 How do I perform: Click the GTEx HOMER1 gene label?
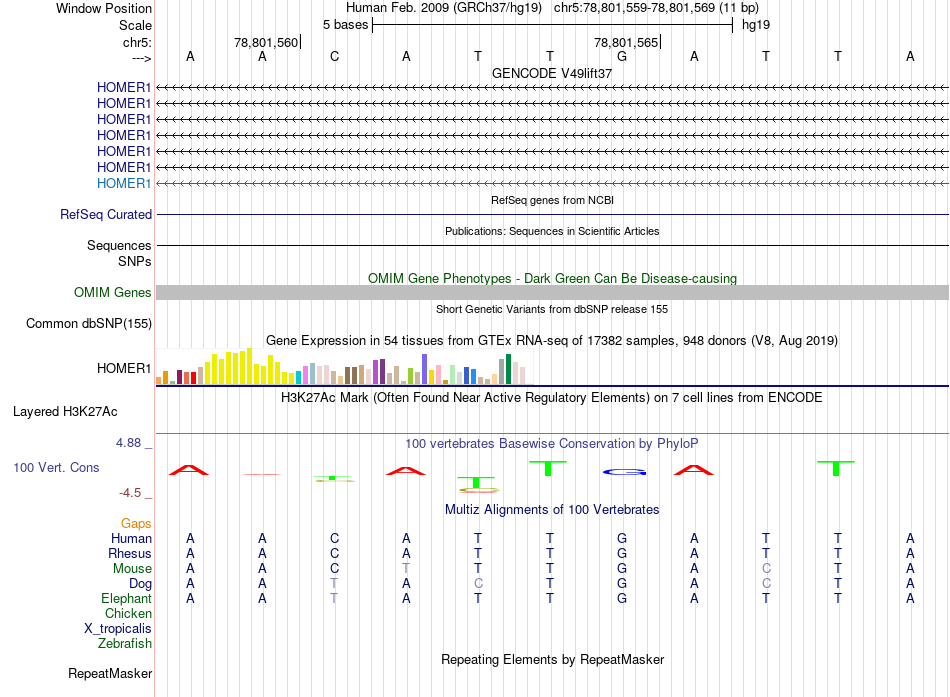(x=124, y=369)
